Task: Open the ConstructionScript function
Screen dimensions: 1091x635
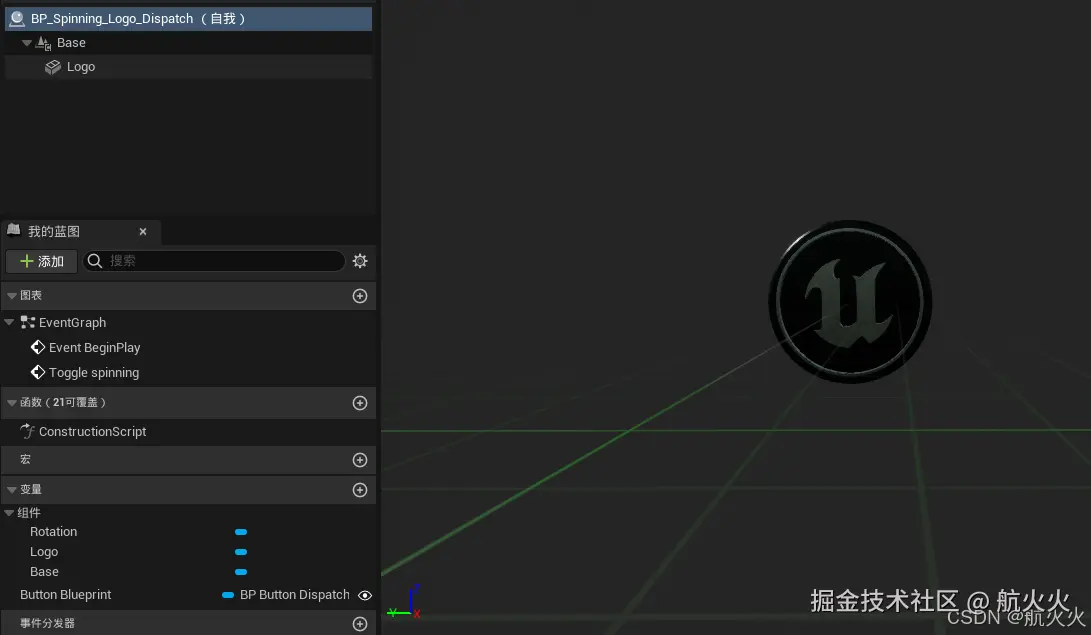Action: (93, 432)
